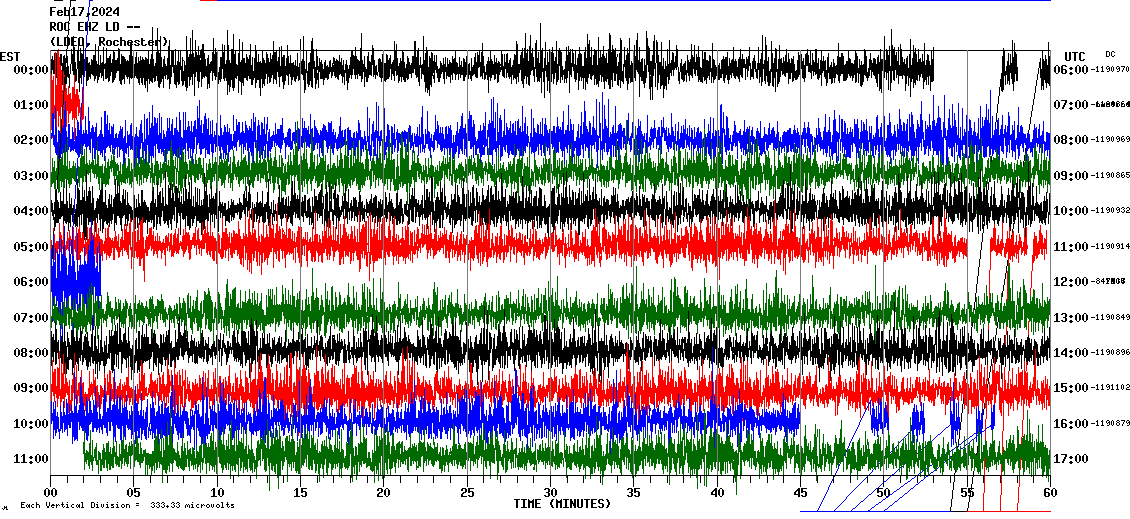
Task: Select the 12:00 UTC row label
Action: (1071, 282)
